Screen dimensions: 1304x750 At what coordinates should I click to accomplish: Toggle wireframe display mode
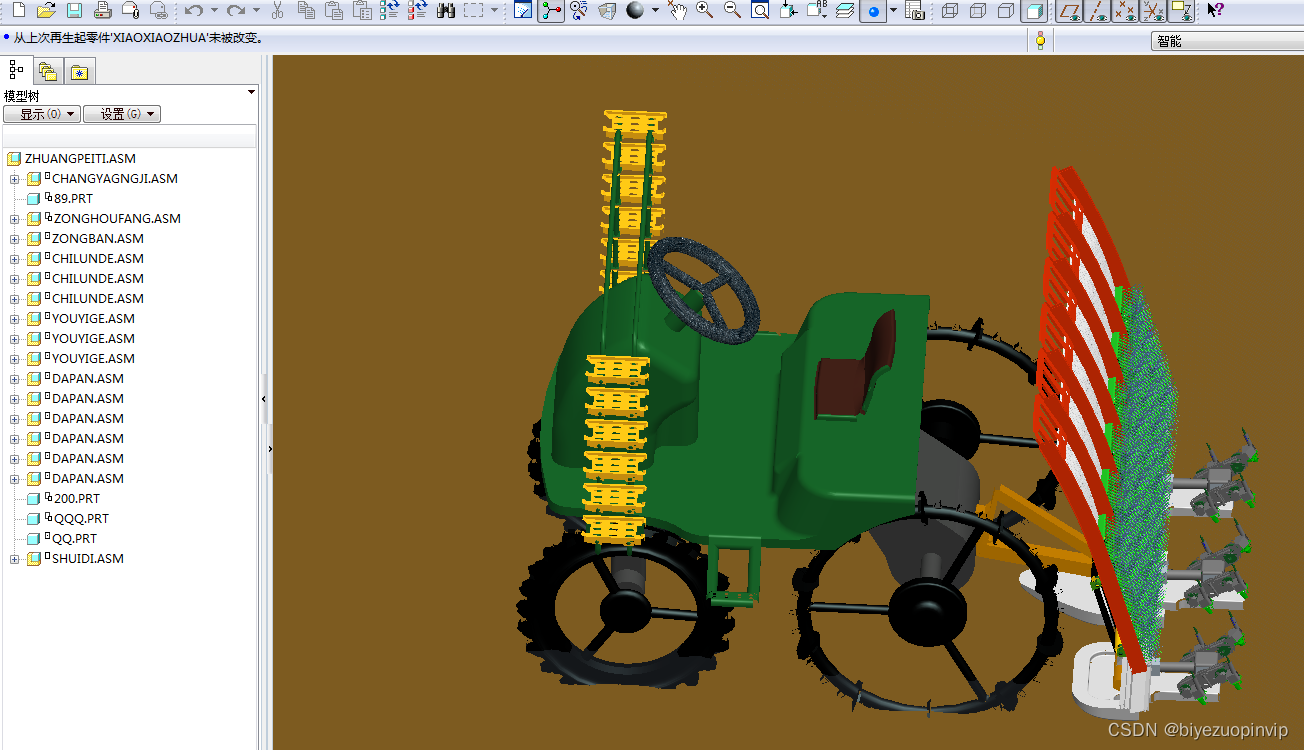click(950, 11)
